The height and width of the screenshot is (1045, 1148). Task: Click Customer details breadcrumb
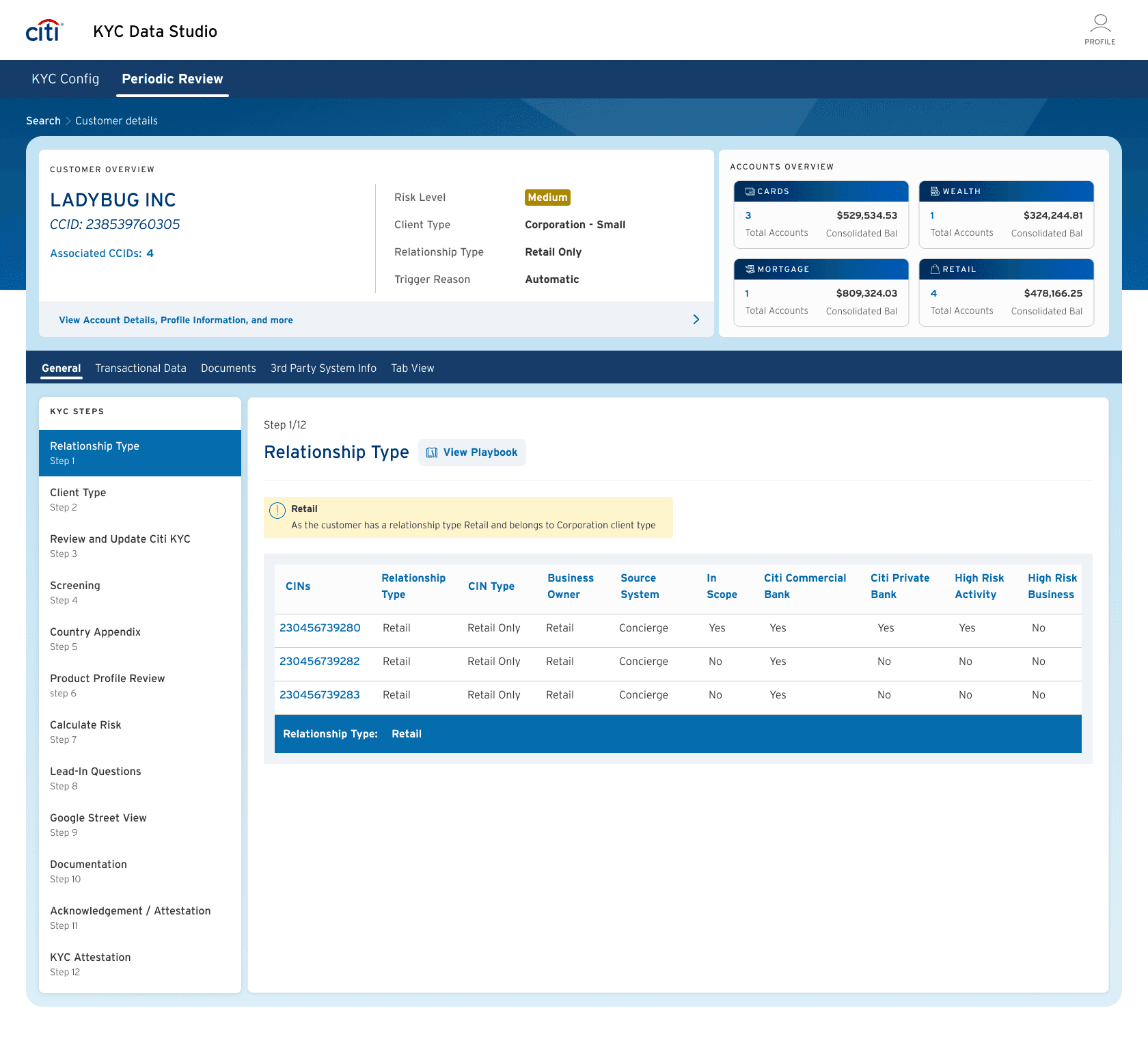tap(116, 121)
